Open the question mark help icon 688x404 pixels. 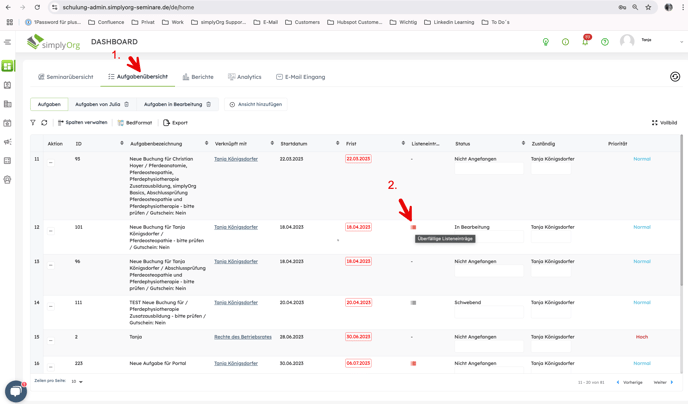click(x=605, y=42)
